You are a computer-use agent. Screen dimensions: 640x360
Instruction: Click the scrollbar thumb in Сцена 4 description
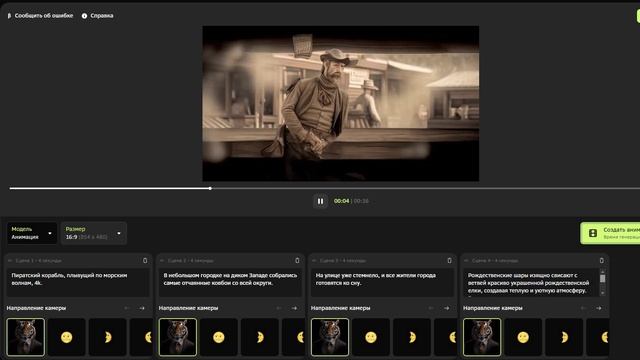602,278
